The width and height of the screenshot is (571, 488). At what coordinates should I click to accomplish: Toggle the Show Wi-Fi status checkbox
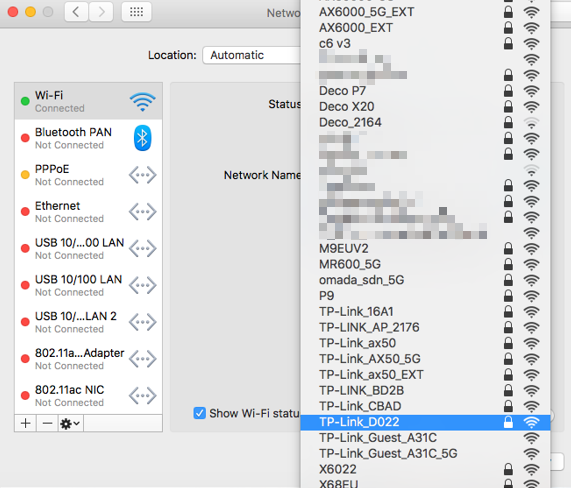pos(200,413)
